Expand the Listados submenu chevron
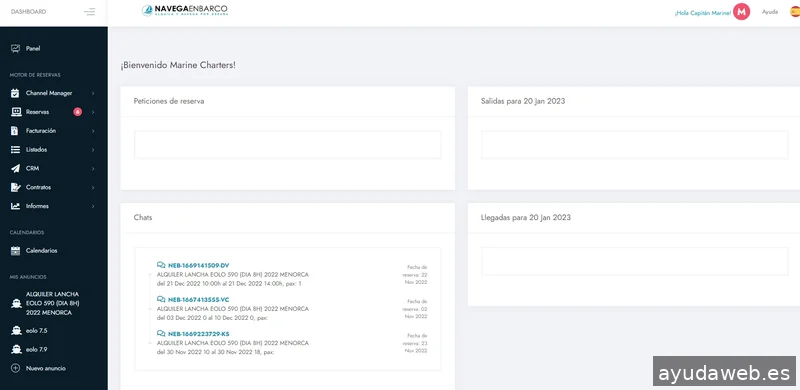 click(93, 150)
